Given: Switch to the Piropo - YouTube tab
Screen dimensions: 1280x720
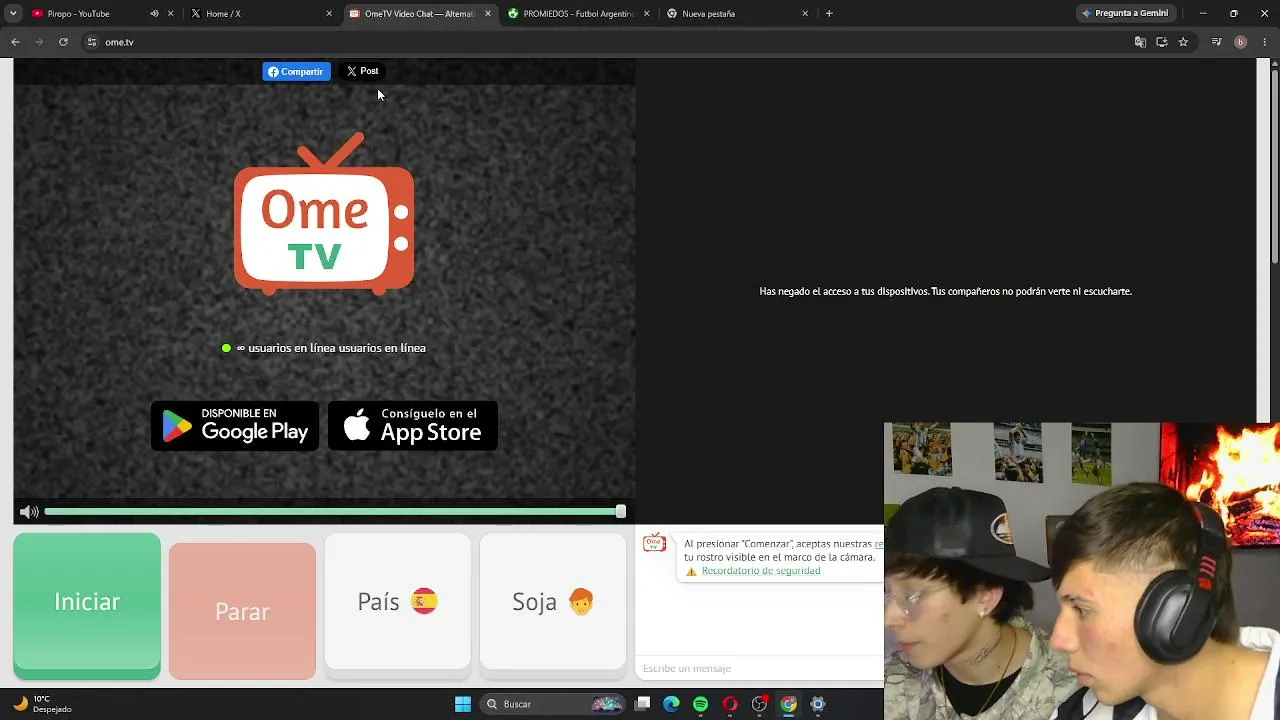Looking at the screenshot, I should (88, 14).
